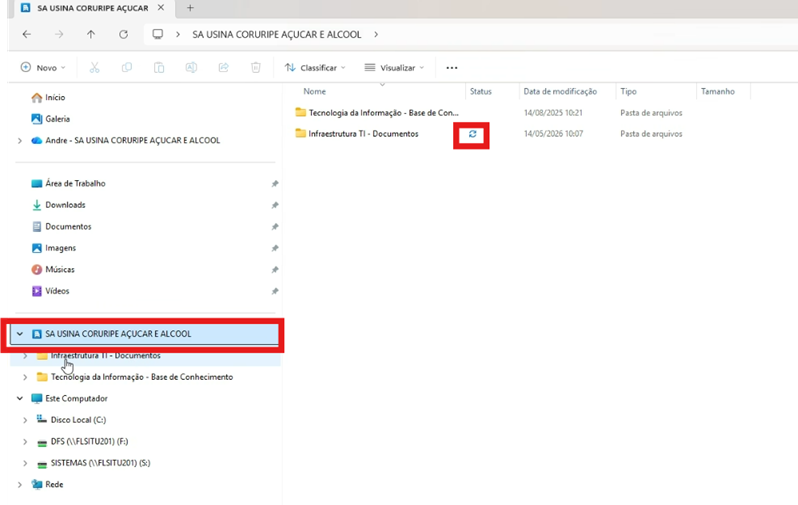Click the computer icon in address bar
Screen dimensions: 798x505
pyautogui.click(x=158, y=34)
